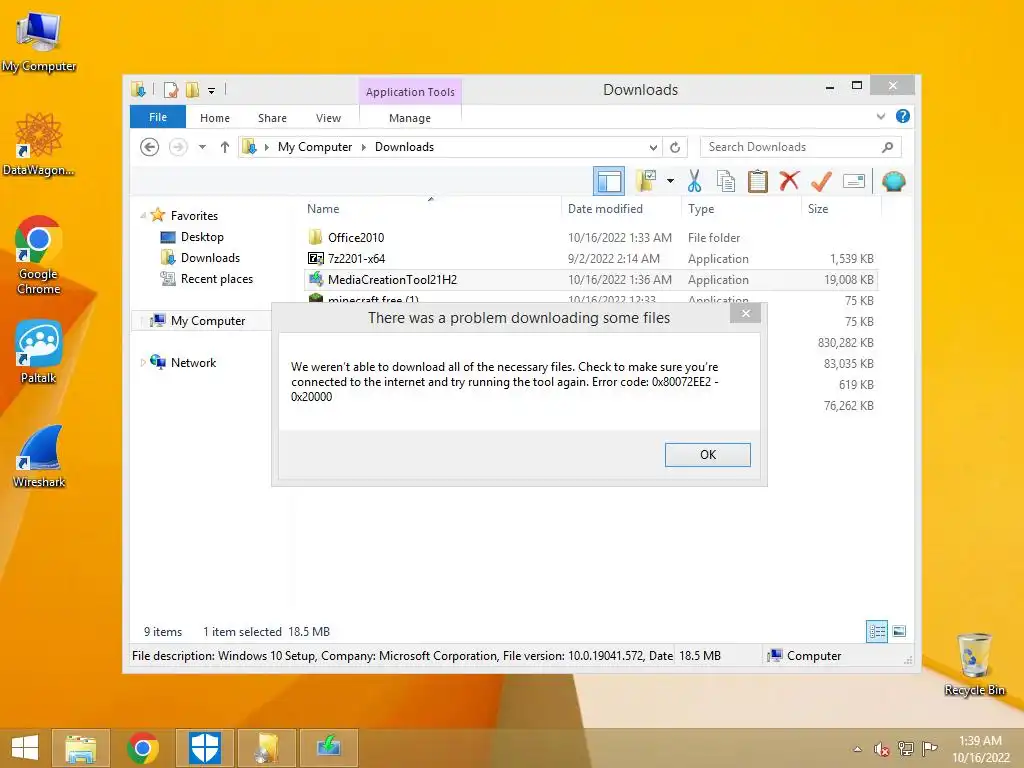Click the network tray icon
The height and width of the screenshot is (768, 1024).
coord(906,748)
